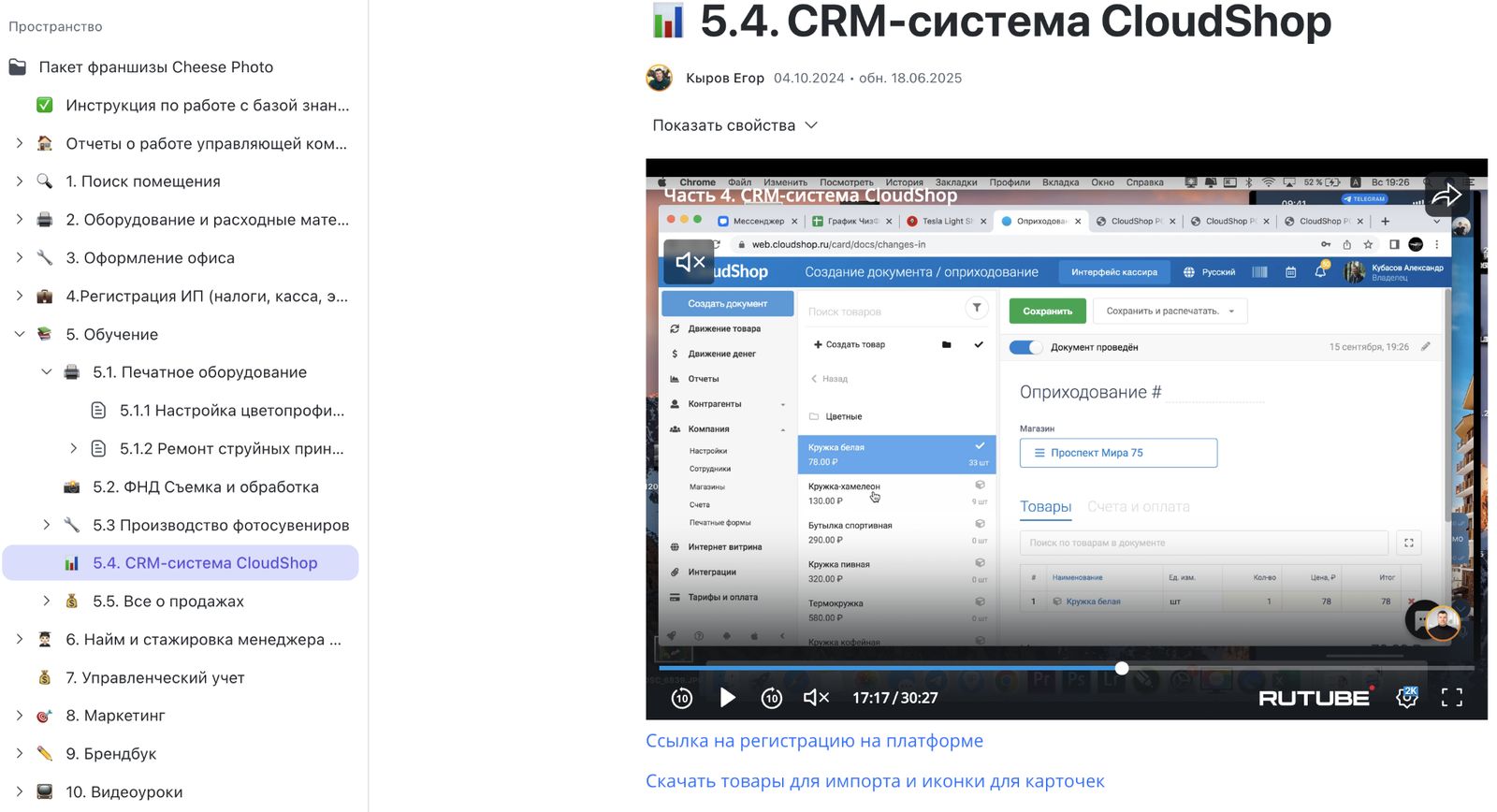The width and height of the screenshot is (1497, 812).
Task: Expand the Показать свойства dropdown
Action: (x=735, y=125)
